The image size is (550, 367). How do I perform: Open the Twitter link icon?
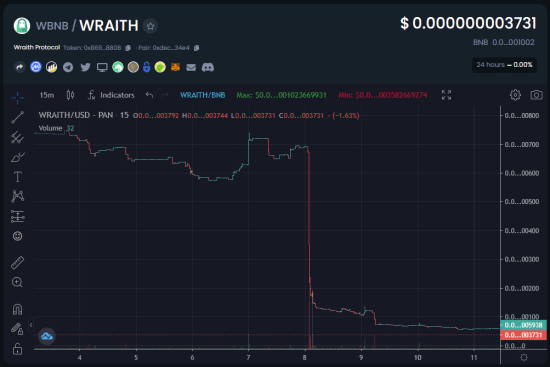tap(85, 67)
